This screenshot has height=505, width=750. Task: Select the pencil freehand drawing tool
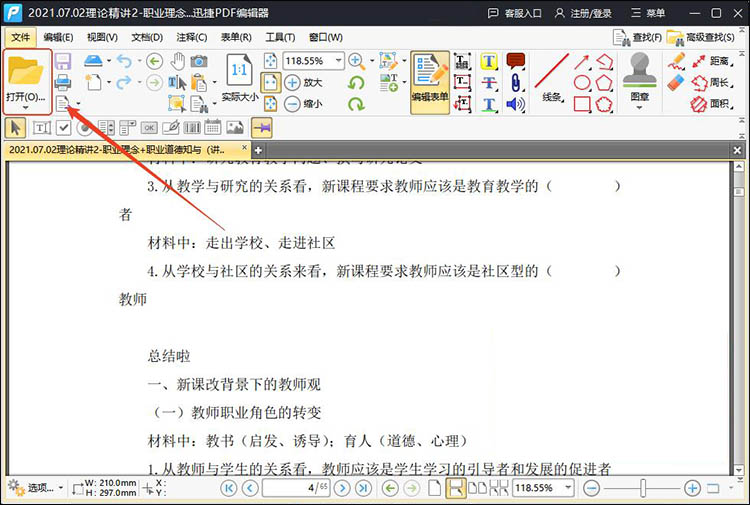pyautogui.click(x=676, y=62)
